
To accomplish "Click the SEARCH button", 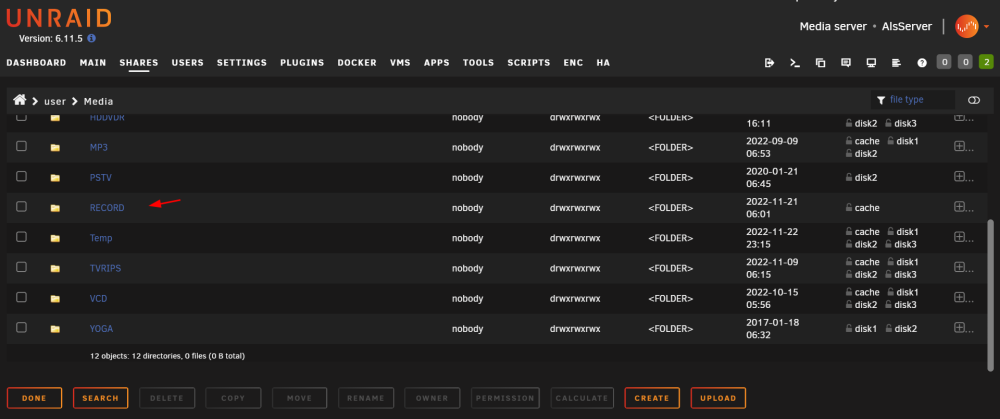I will tap(101, 398).
